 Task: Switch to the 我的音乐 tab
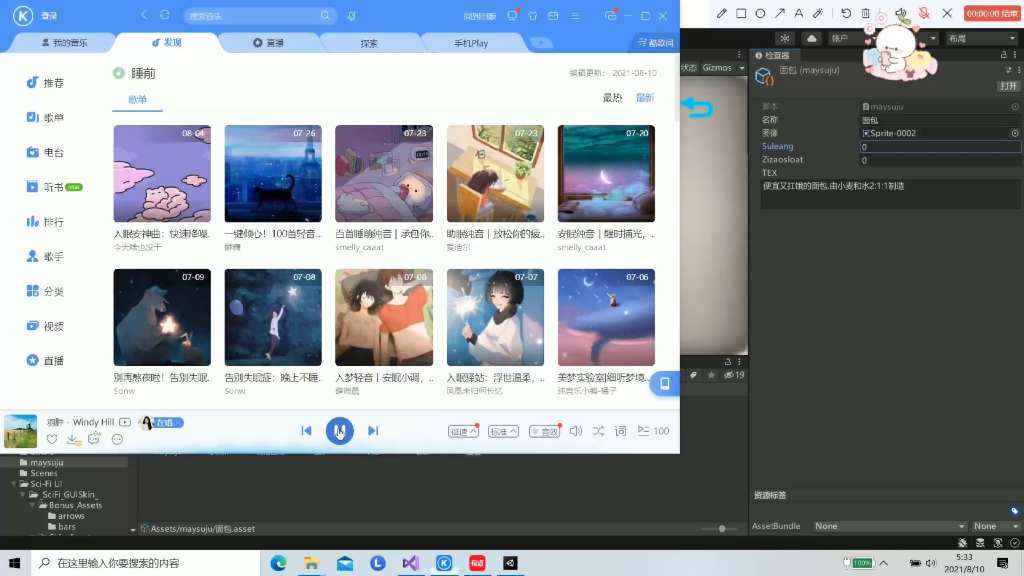pos(69,44)
